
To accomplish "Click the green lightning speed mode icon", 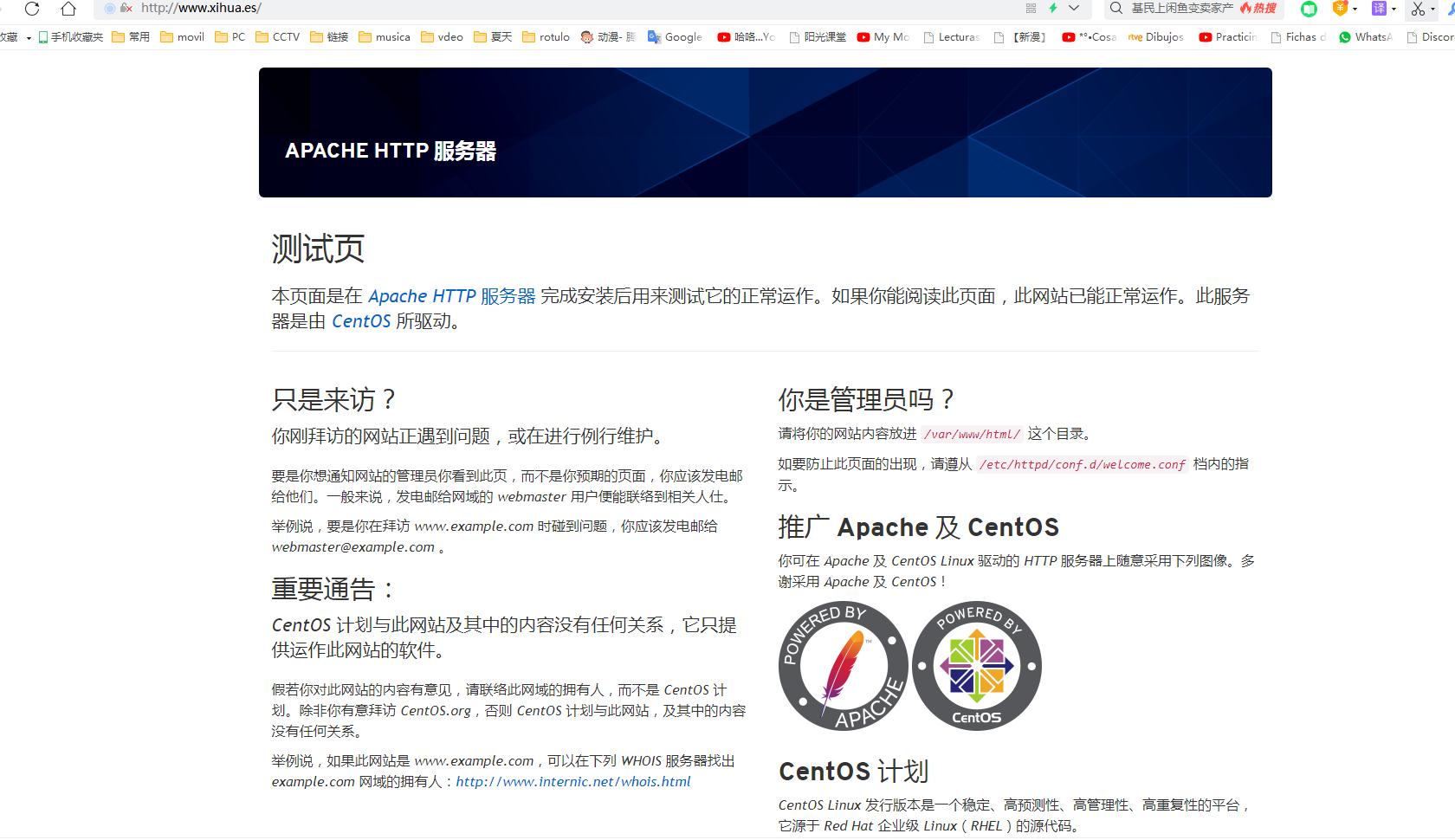I will click(1053, 8).
